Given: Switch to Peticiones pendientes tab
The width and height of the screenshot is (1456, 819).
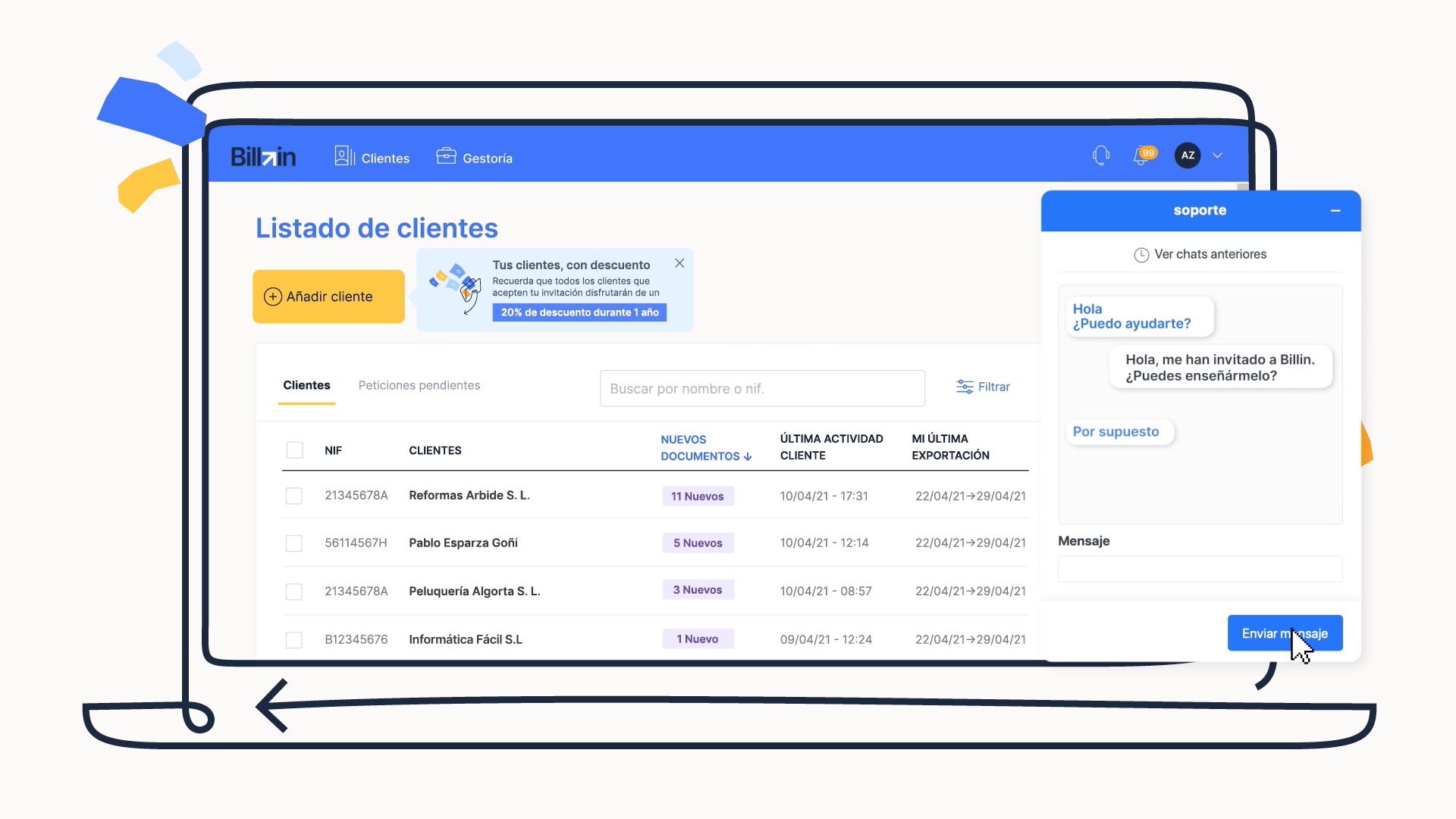Looking at the screenshot, I should click(x=419, y=385).
